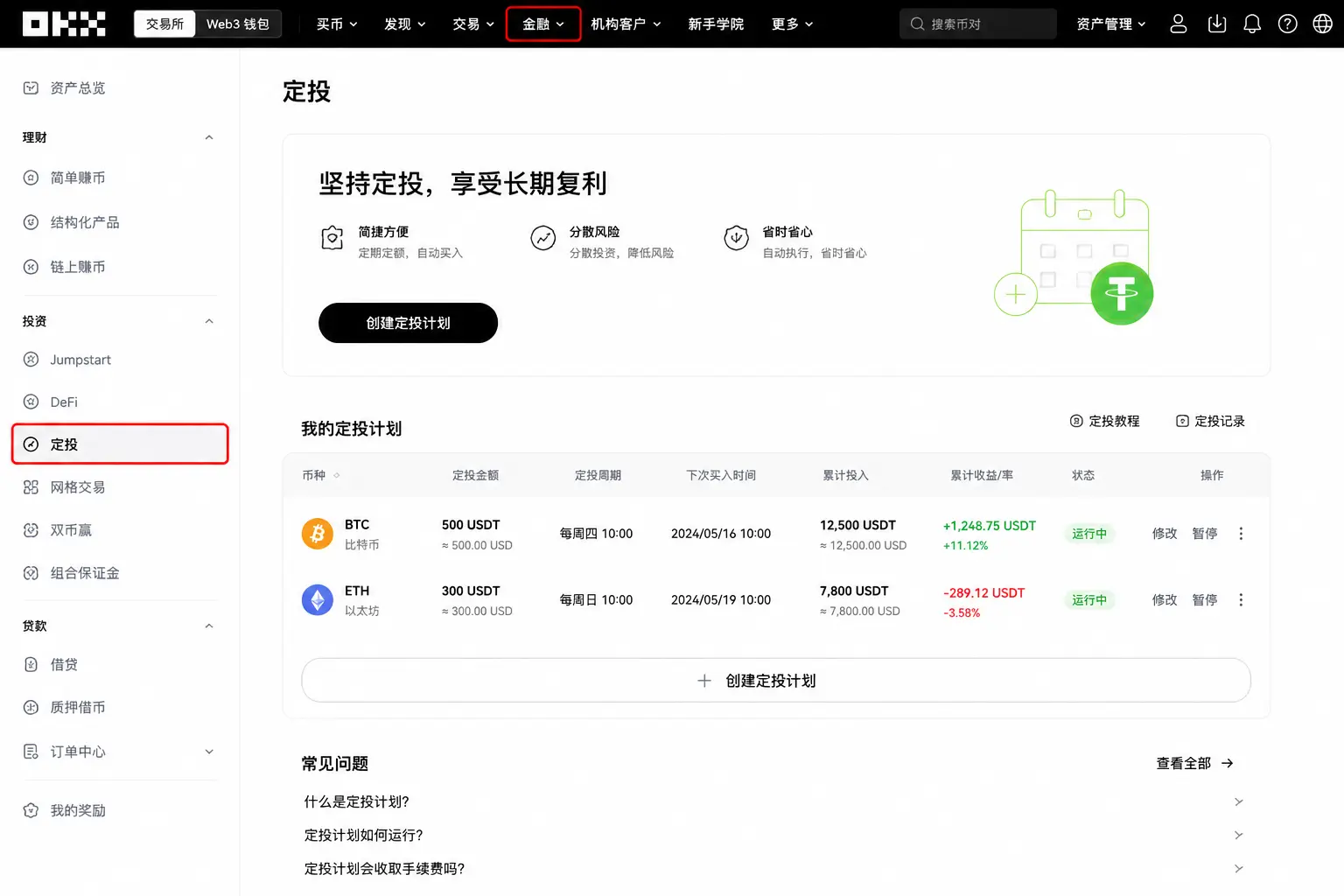Click the black 创建定投计划 button
Viewport: 1344px width, 896px height.
[408, 323]
